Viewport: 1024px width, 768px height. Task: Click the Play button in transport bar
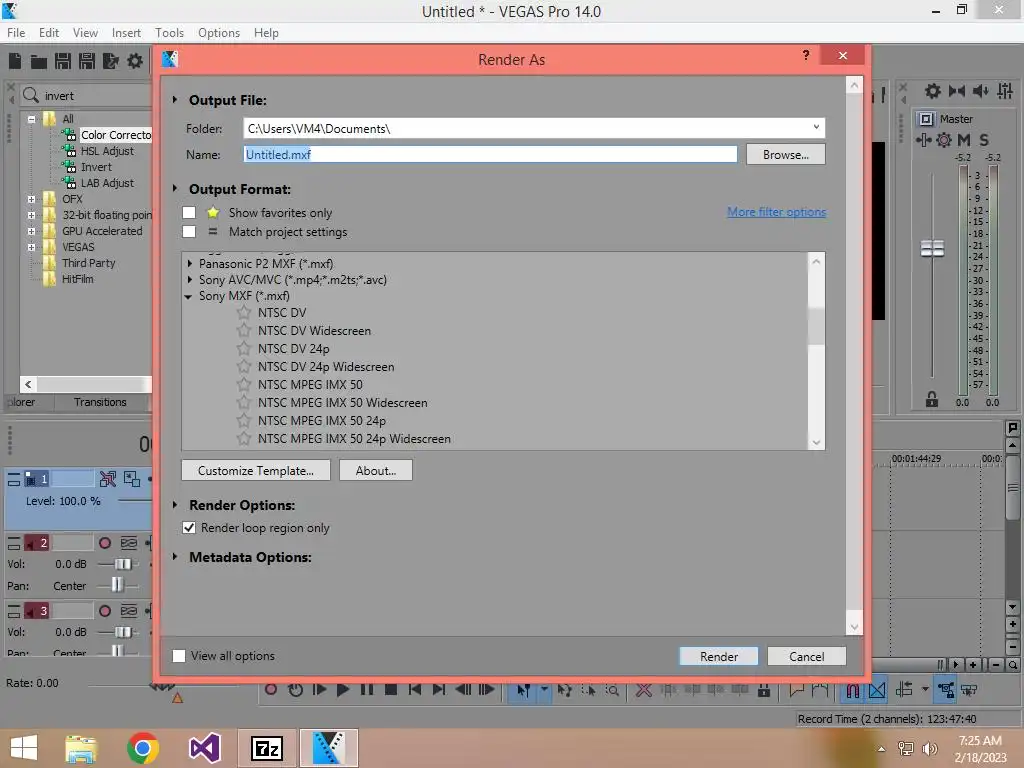click(x=343, y=690)
